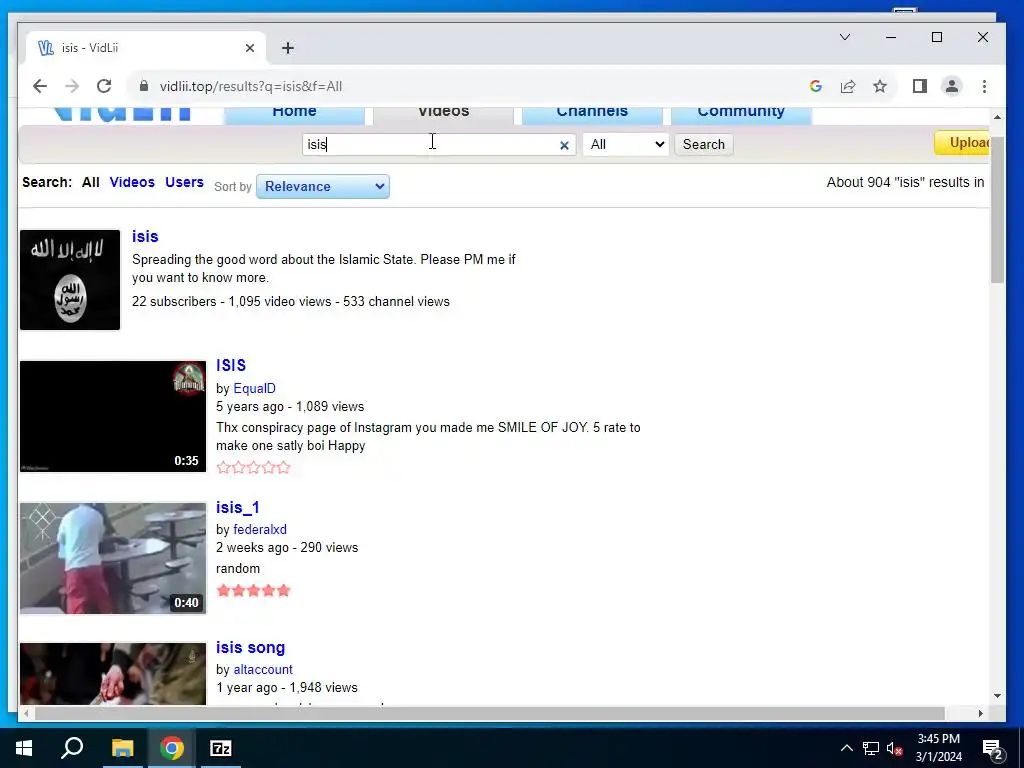Click the address bar URL
Screen dimensions: 1024x768
251,86
